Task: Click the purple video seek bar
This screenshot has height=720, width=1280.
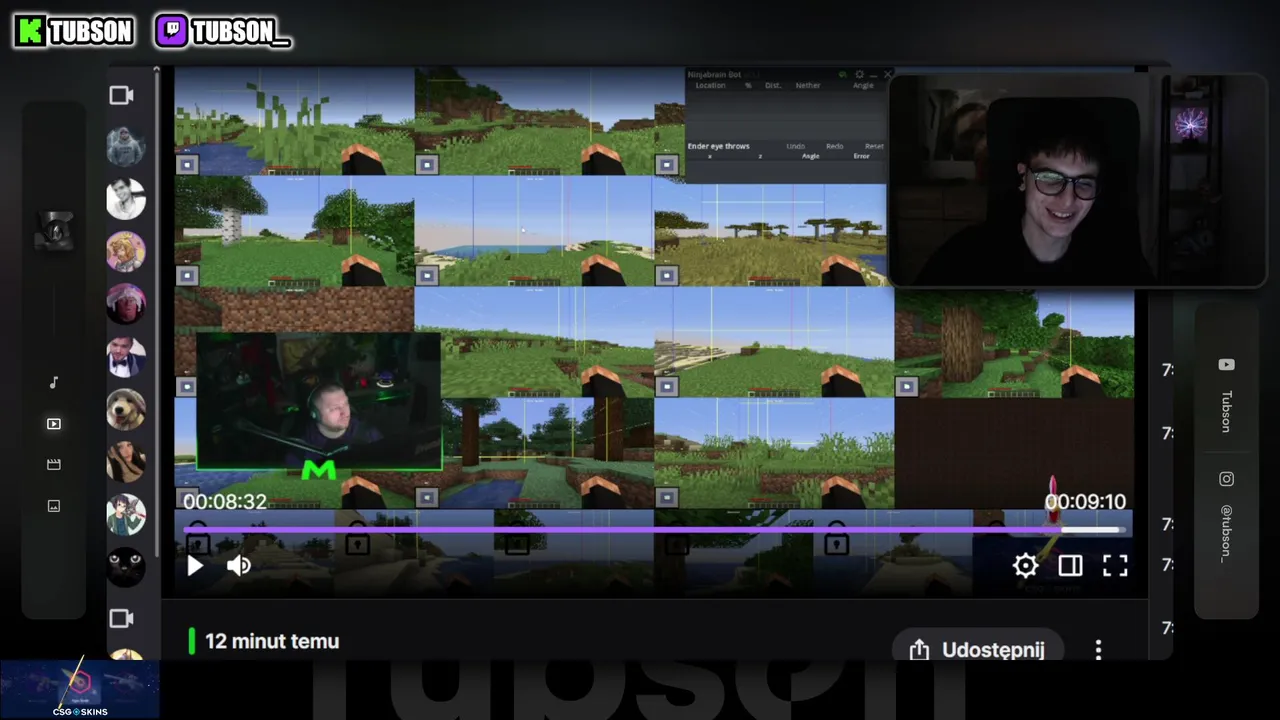Action: coord(655,529)
